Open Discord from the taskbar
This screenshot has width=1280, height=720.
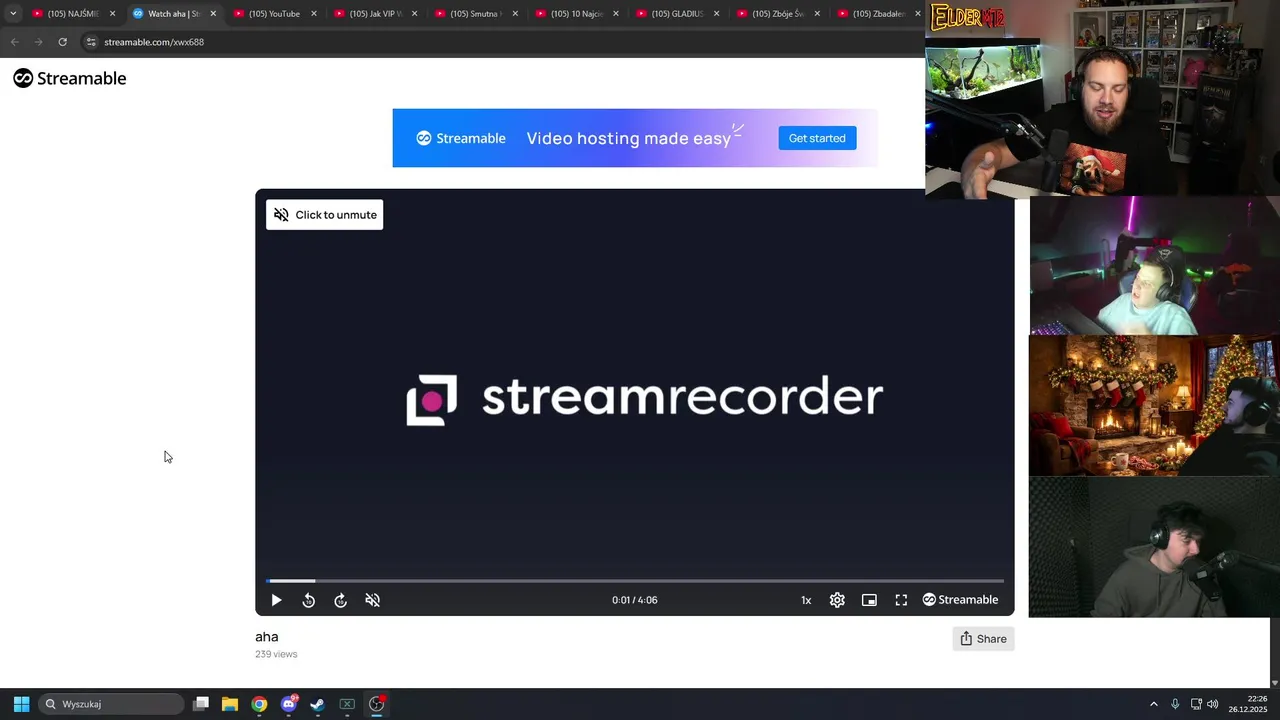click(x=289, y=704)
